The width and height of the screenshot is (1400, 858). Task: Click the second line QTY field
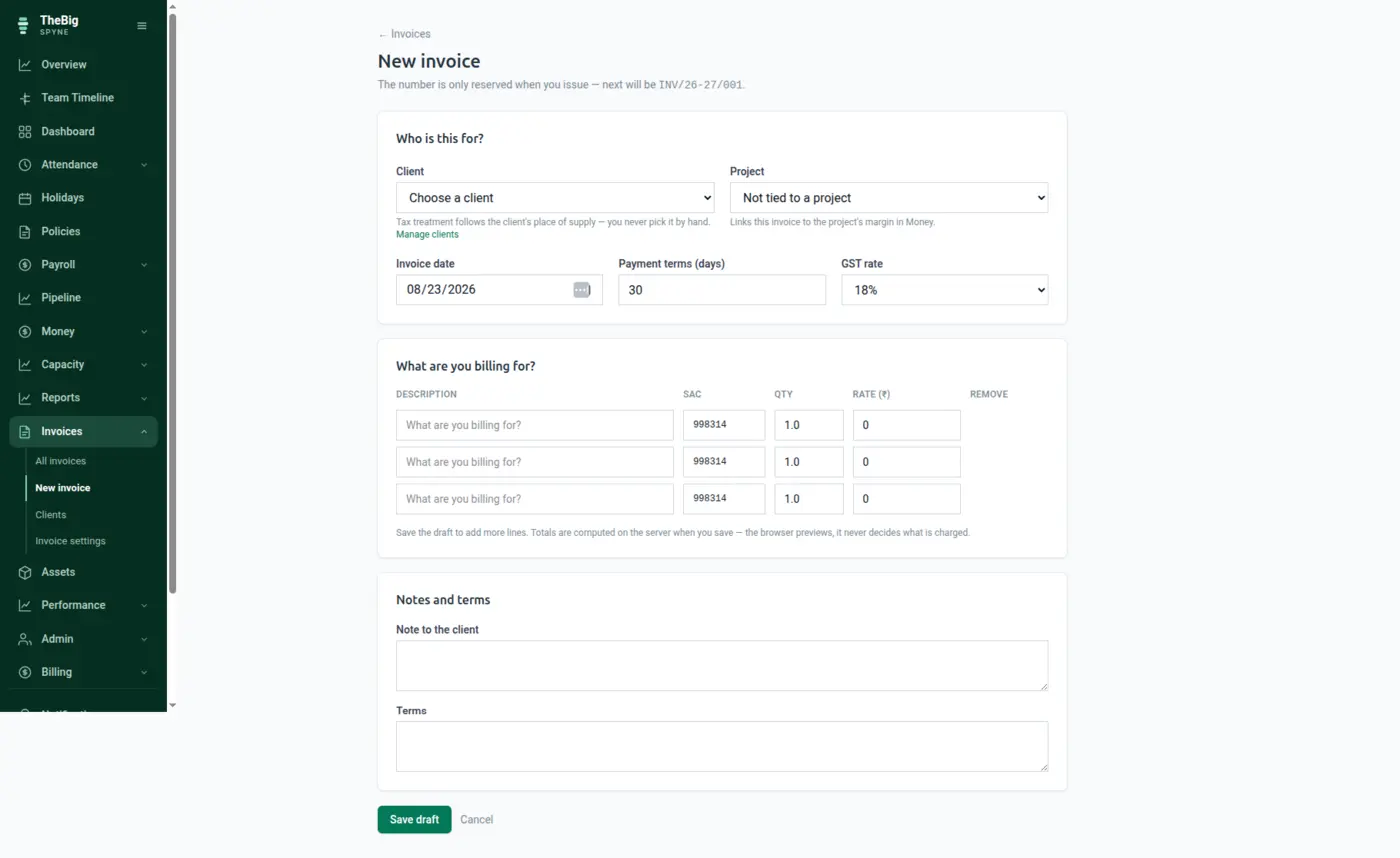(x=809, y=462)
